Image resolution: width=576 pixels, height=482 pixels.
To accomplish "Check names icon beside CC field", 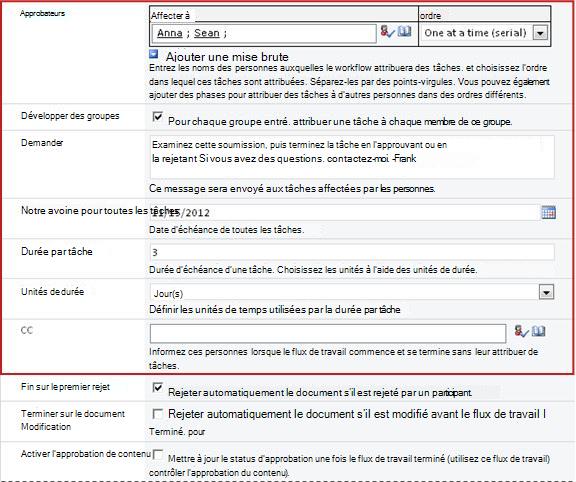I will coord(521,331).
